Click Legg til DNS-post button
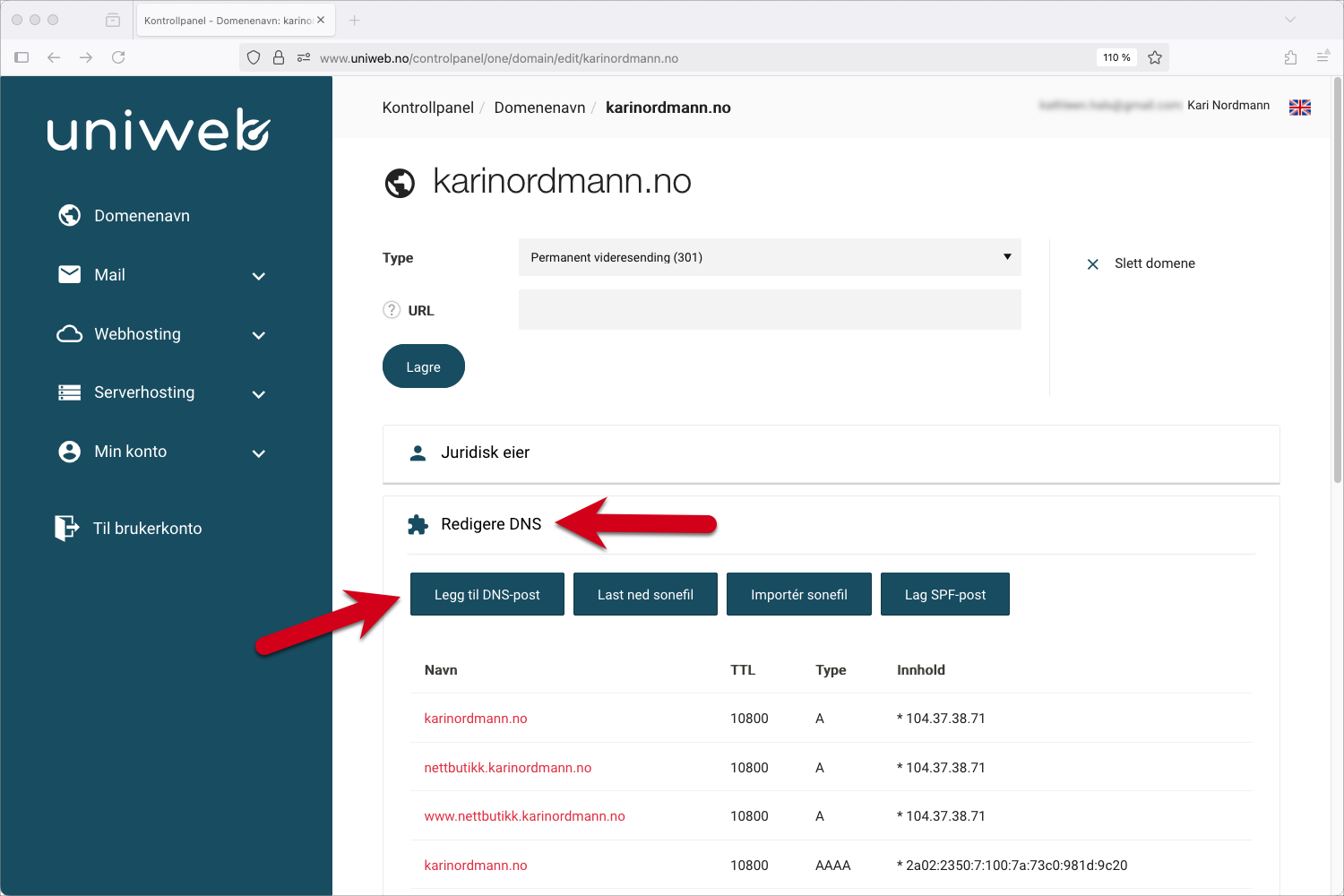 tap(487, 594)
